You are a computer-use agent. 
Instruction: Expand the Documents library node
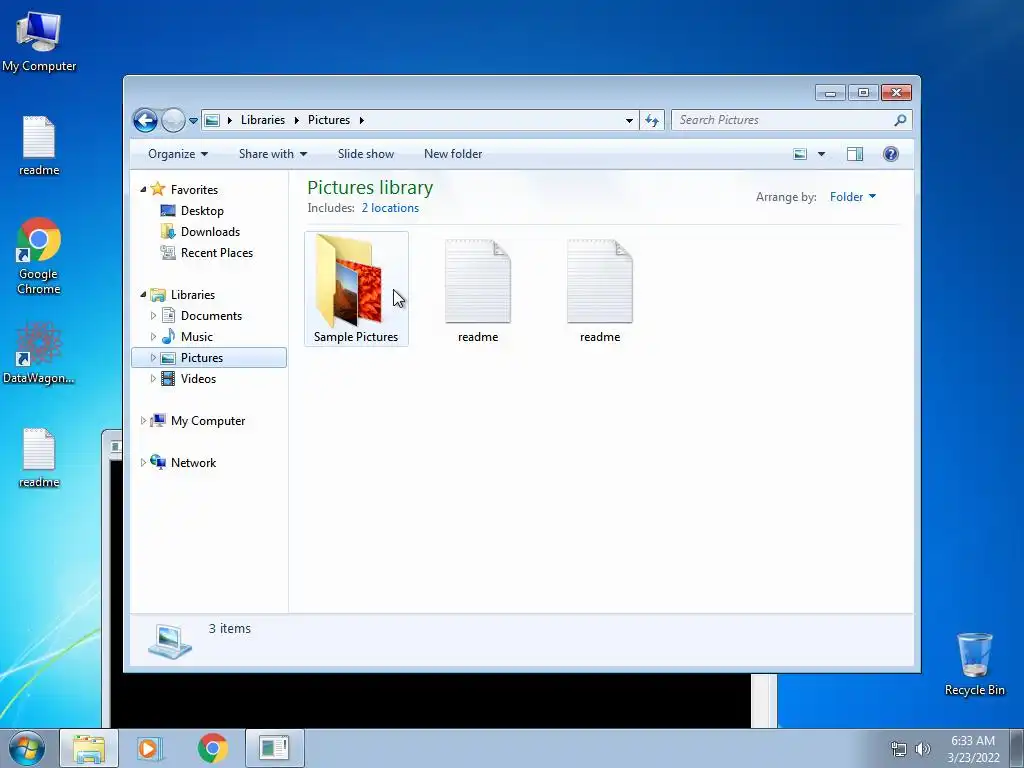click(x=153, y=316)
